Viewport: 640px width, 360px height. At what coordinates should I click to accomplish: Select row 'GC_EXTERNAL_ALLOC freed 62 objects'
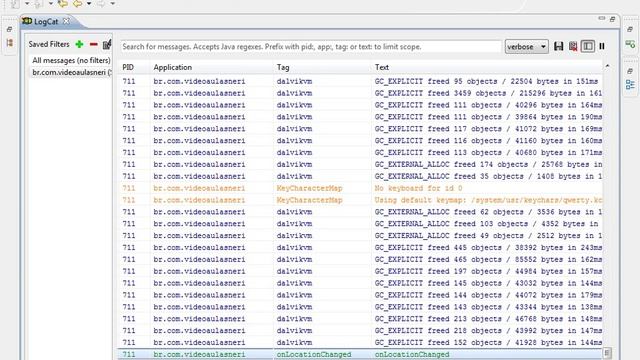click(360, 212)
